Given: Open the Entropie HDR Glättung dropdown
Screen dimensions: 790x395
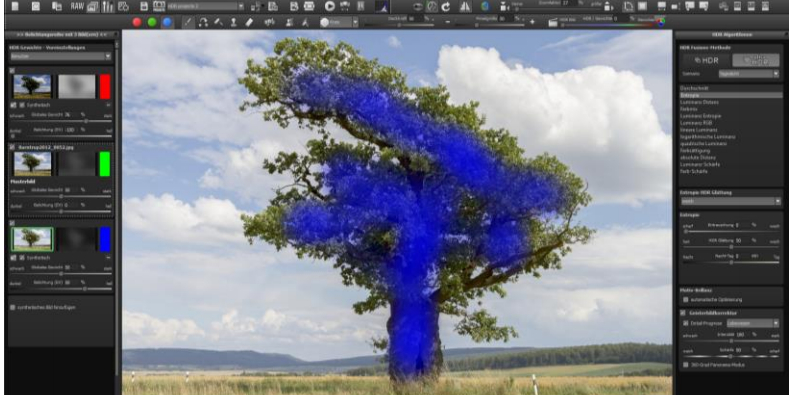Looking at the screenshot, I should click(731, 201).
